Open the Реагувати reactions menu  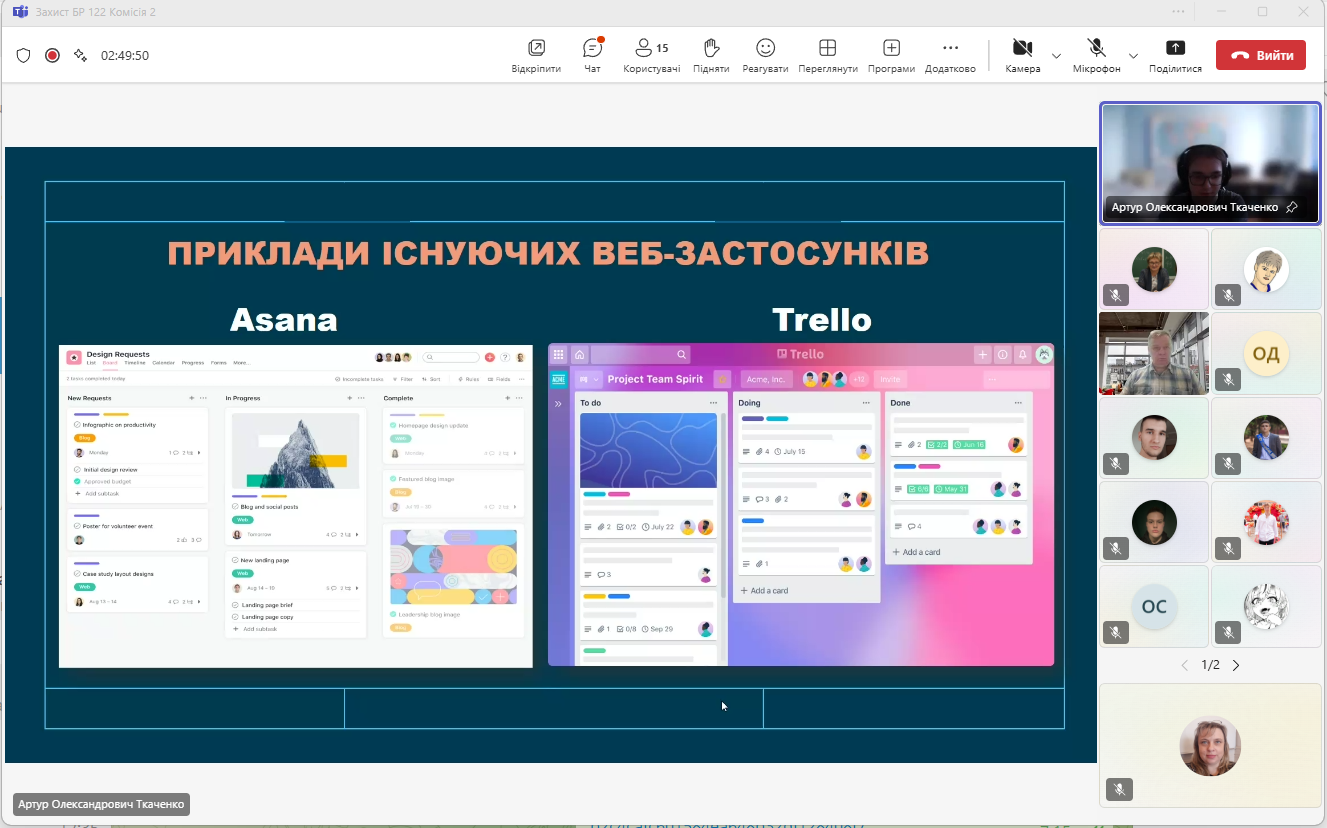pyautogui.click(x=765, y=56)
